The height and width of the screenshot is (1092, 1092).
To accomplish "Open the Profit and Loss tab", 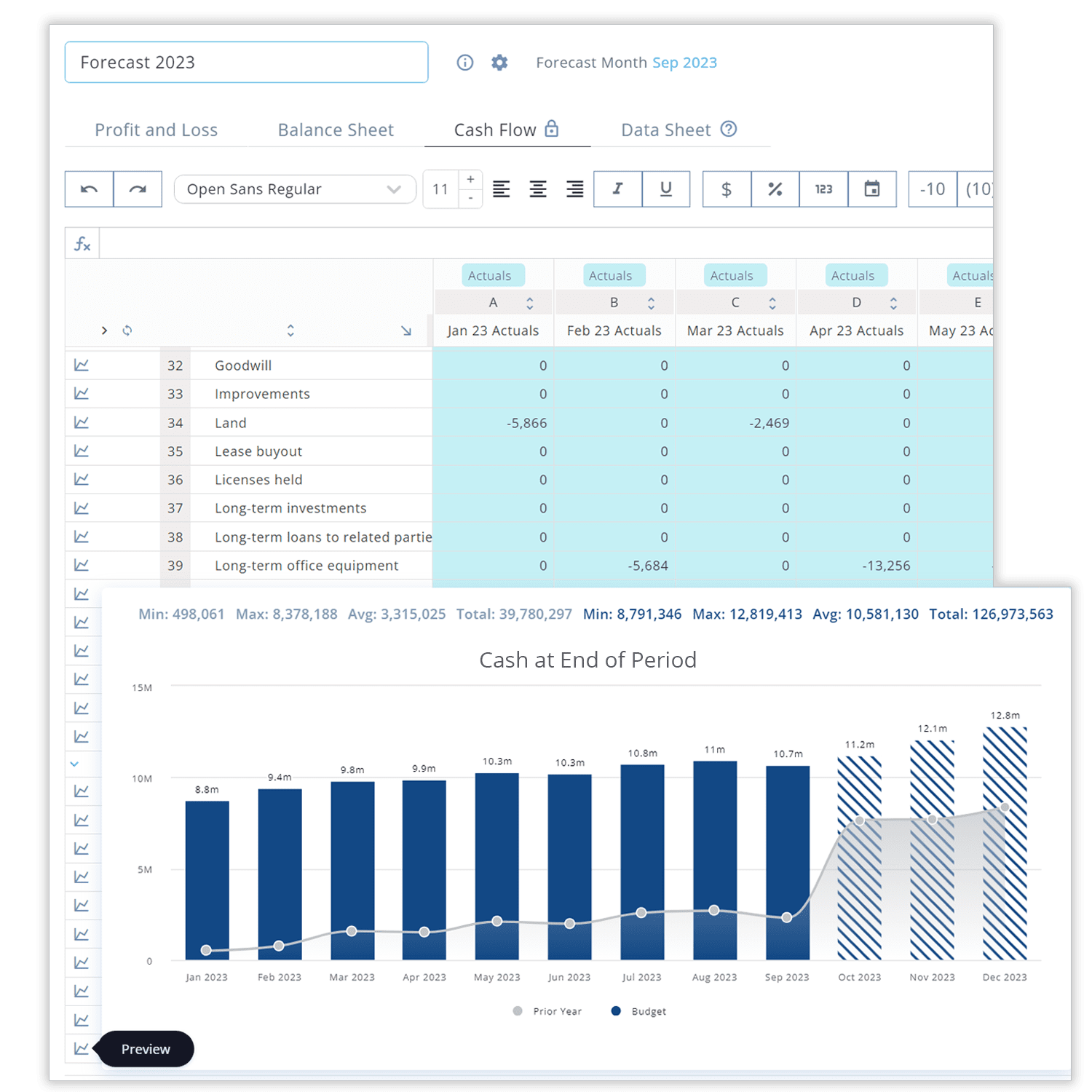I will click(x=157, y=130).
